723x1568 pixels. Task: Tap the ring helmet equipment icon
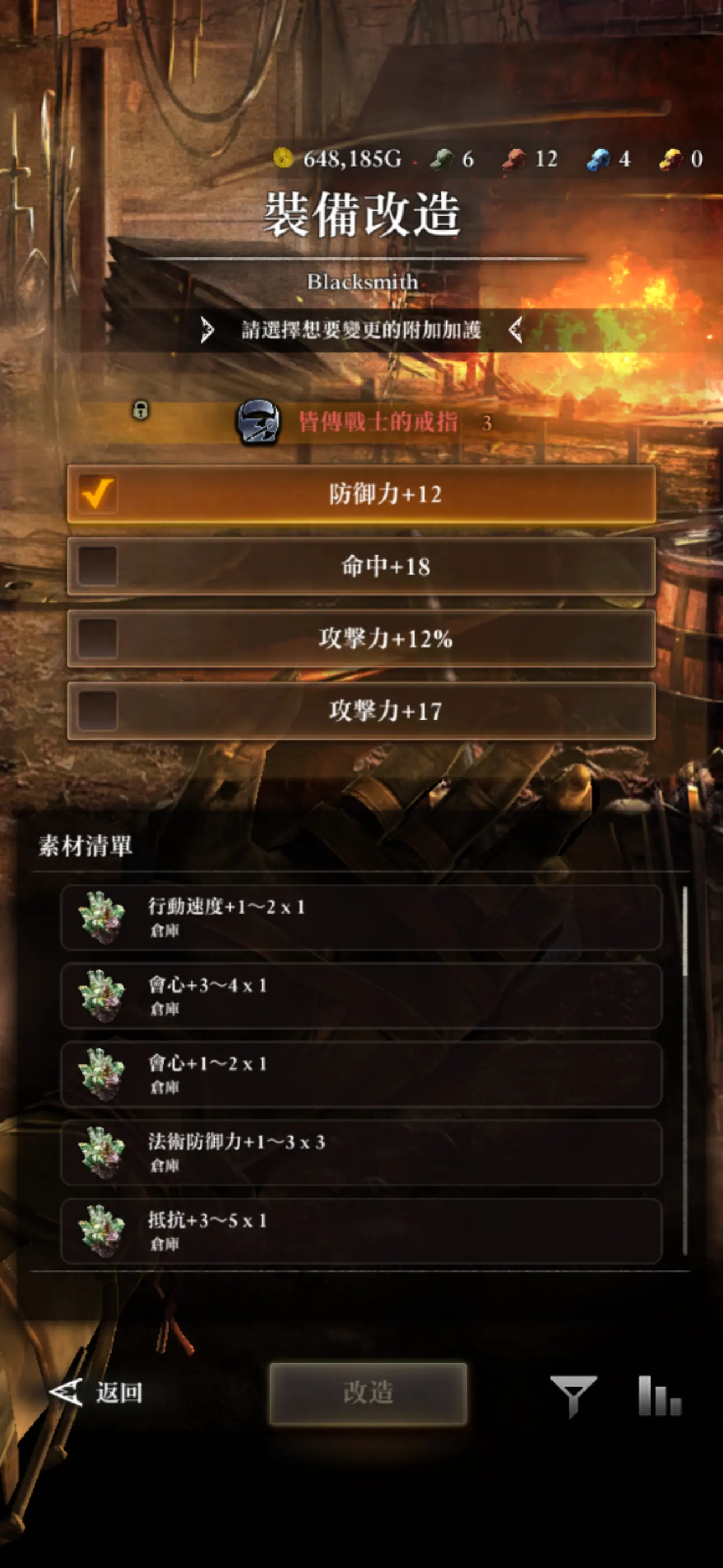(258, 422)
